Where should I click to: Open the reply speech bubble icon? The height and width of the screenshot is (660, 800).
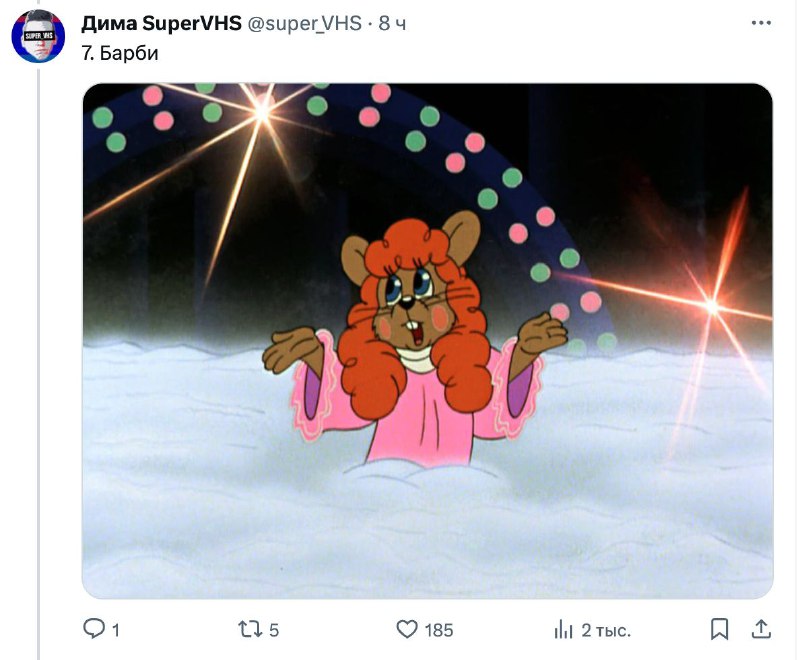[94, 629]
